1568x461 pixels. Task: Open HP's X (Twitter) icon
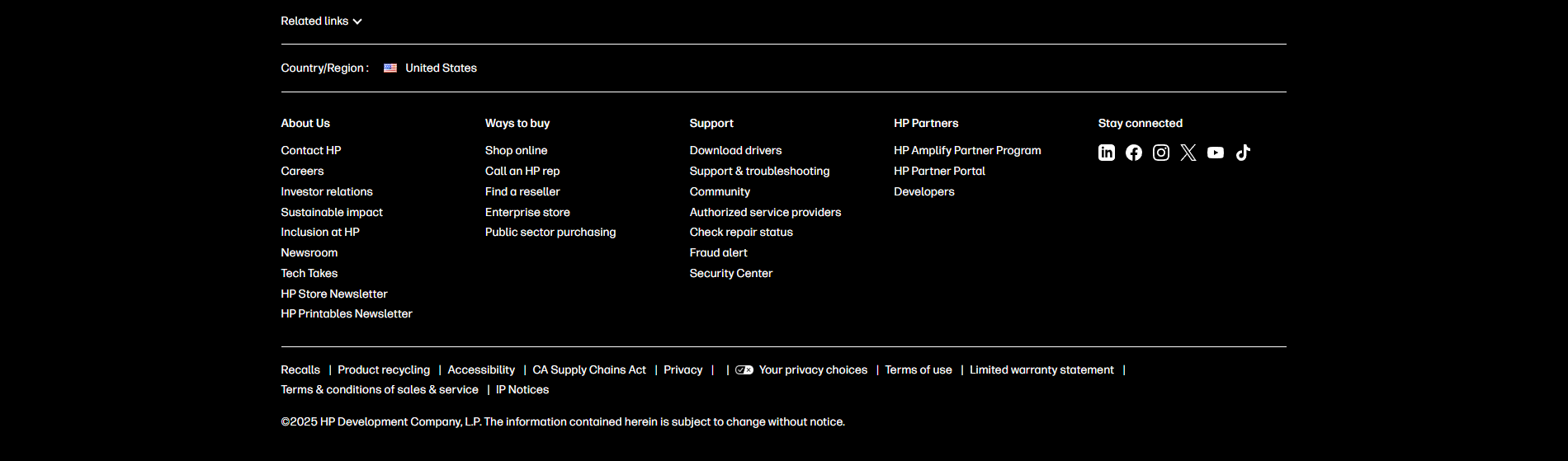[1188, 153]
